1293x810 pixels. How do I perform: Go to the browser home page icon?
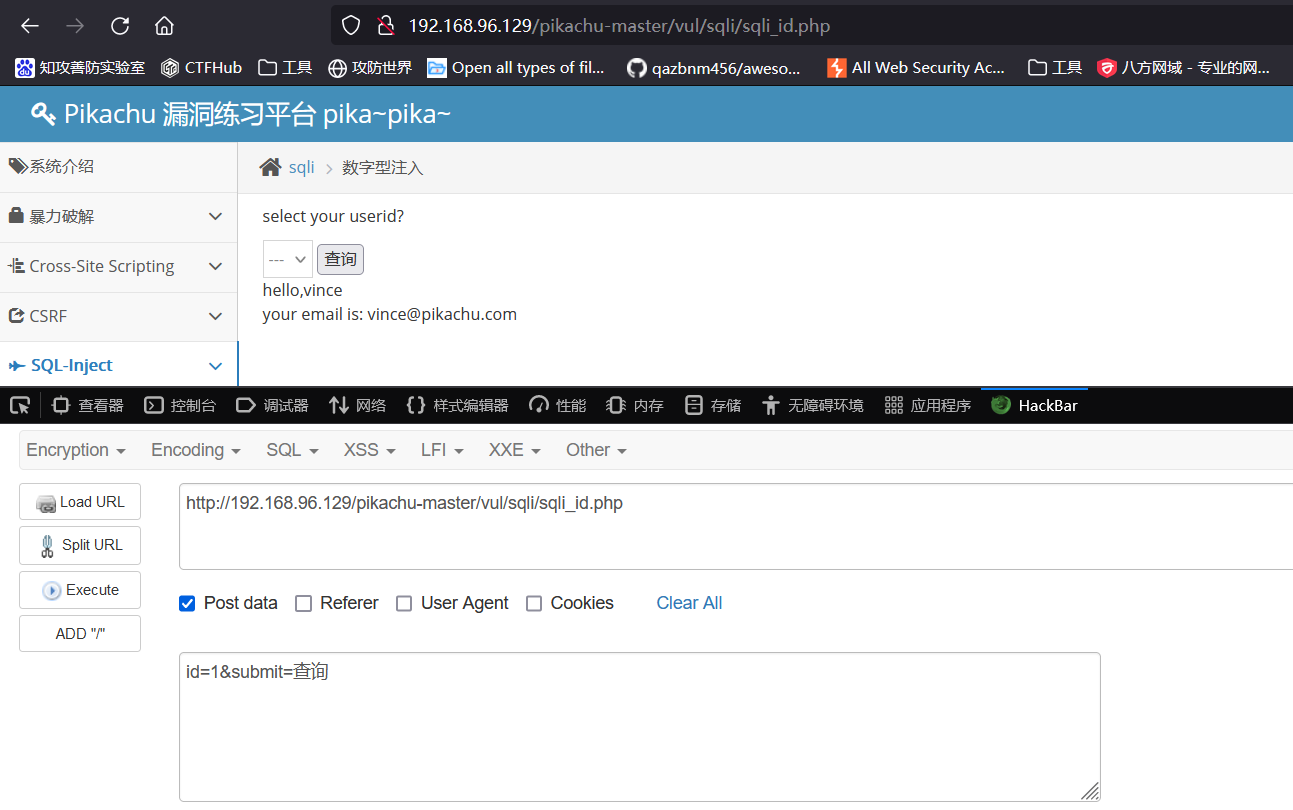(164, 26)
